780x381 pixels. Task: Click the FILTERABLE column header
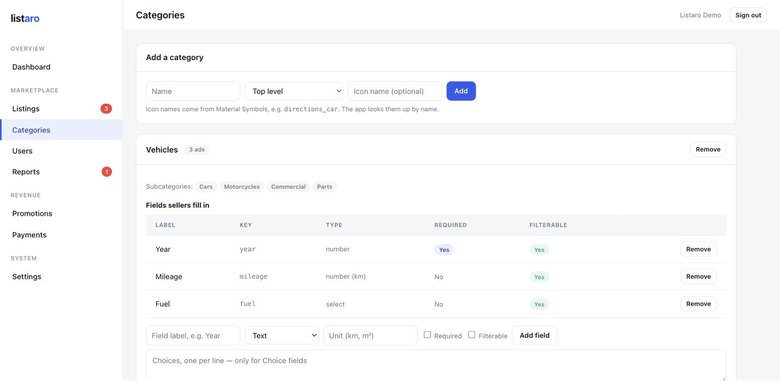[x=548, y=225]
